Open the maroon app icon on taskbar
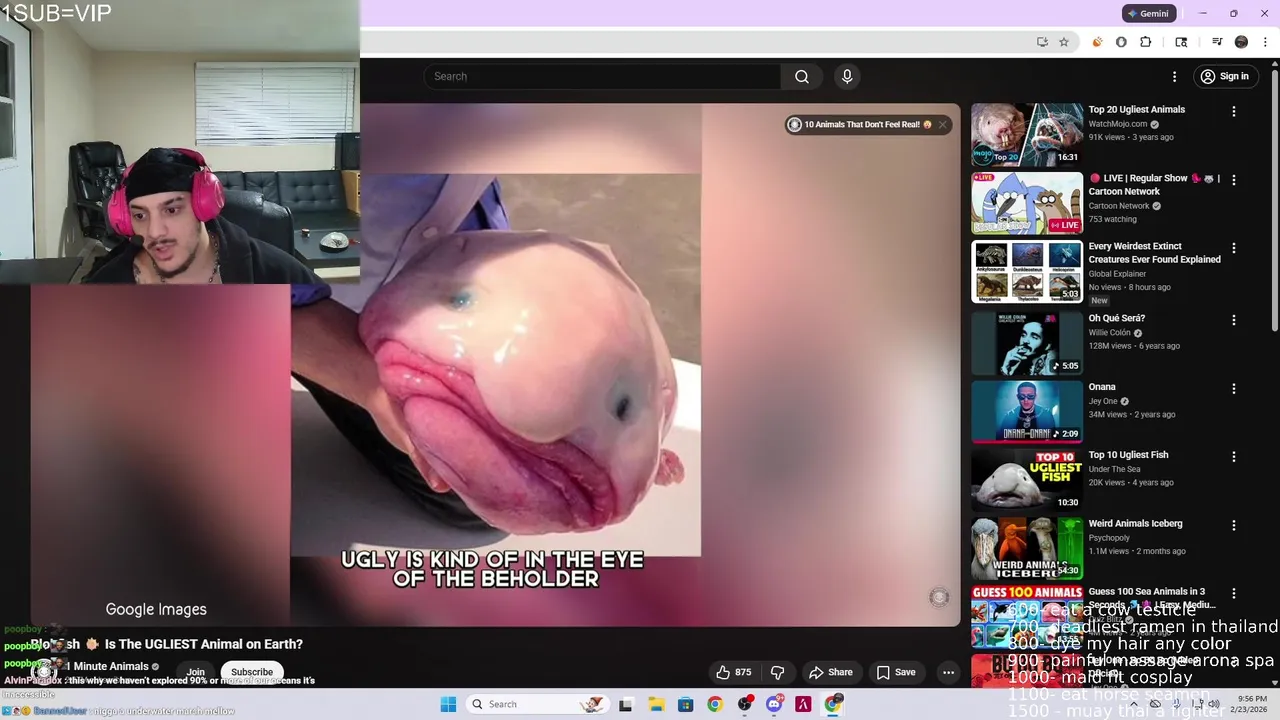The height and width of the screenshot is (720, 1280). 803,704
